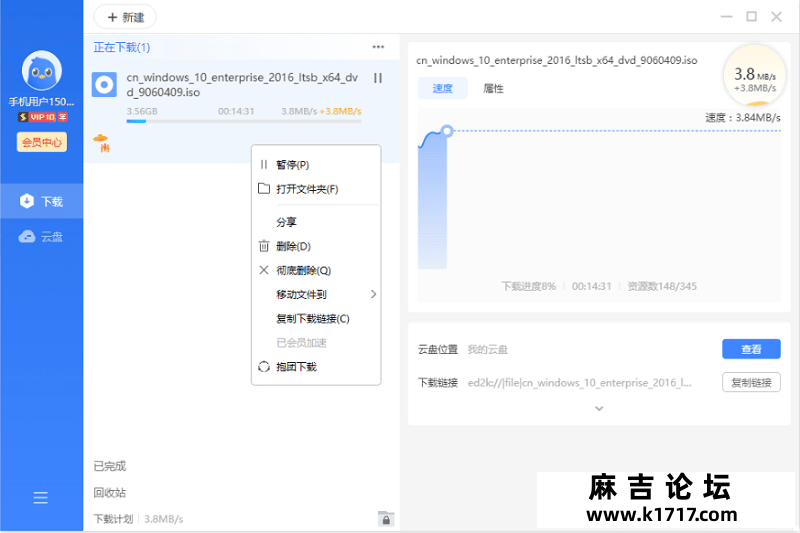Click the speed chart marker point
This screenshot has width=800, height=533.
[x=447, y=131]
